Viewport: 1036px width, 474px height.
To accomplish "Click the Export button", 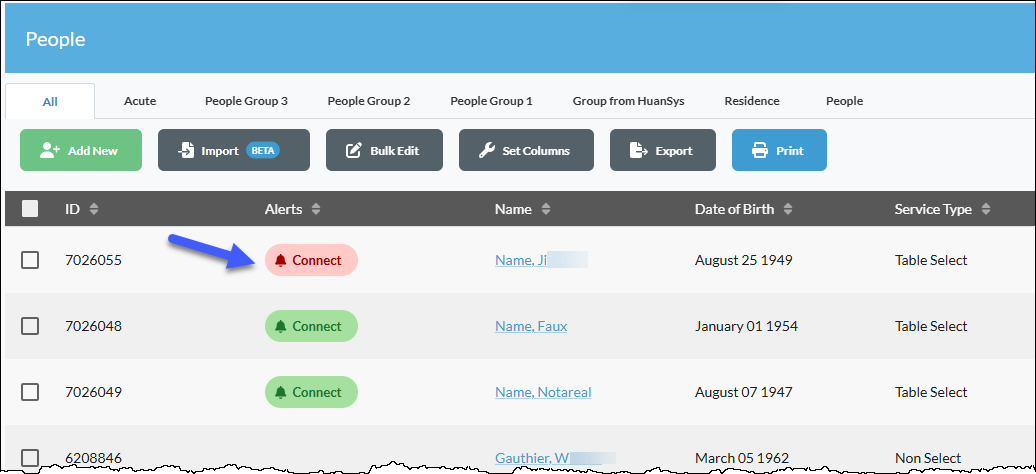I will (663, 150).
